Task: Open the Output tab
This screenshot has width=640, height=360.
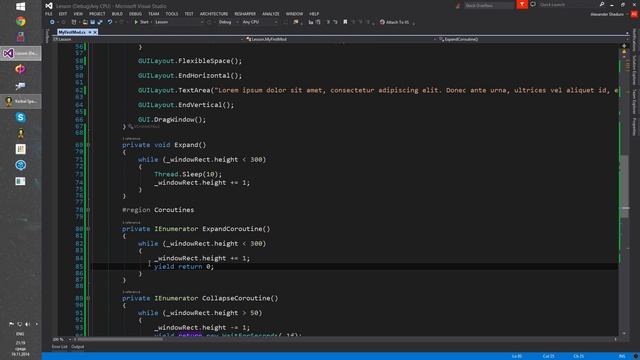Action: (78, 347)
